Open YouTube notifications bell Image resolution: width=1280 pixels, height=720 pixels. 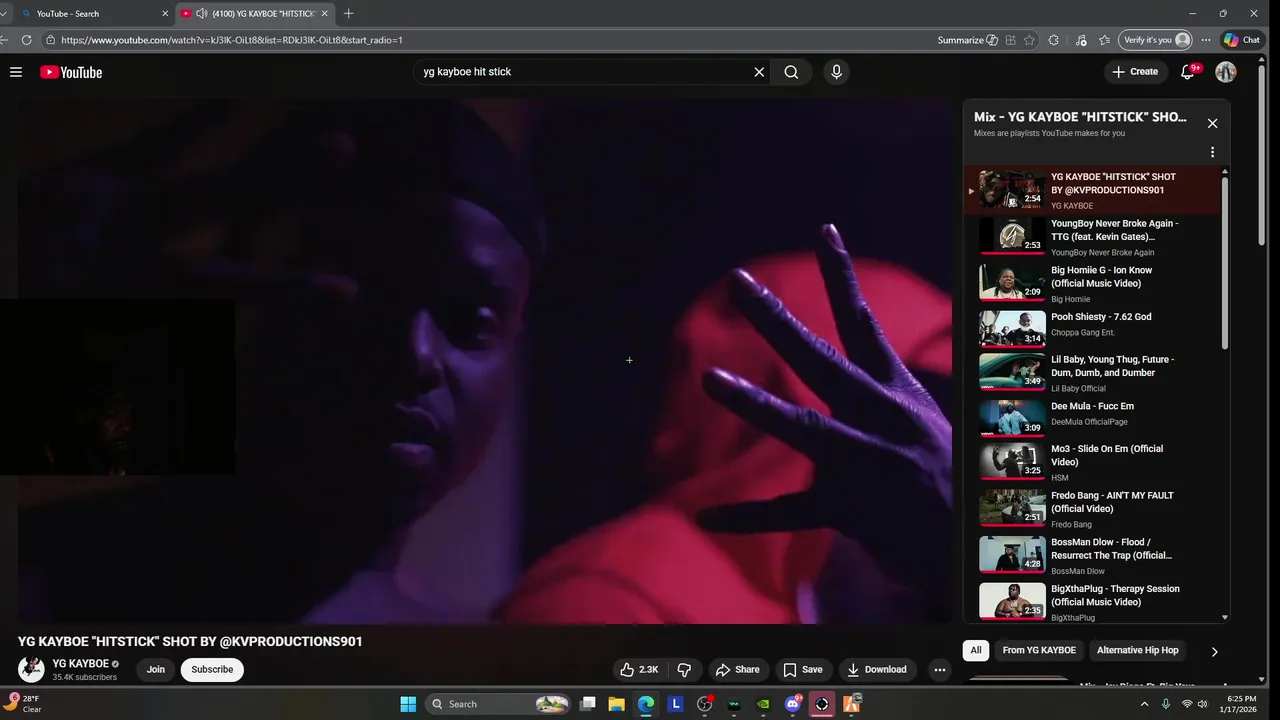(x=1189, y=72)
